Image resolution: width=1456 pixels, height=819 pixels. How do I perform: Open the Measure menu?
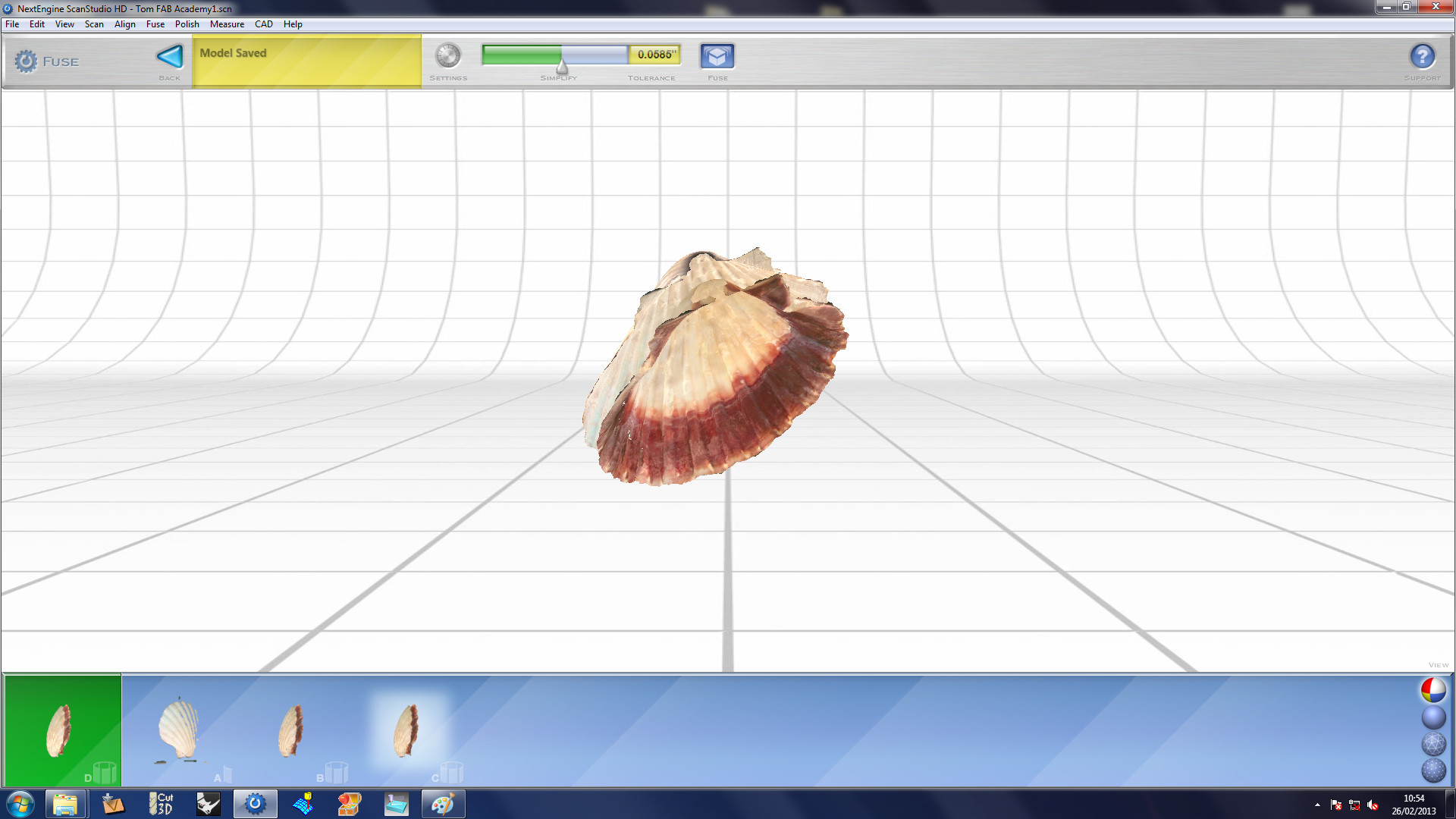[x=227, y=24]
